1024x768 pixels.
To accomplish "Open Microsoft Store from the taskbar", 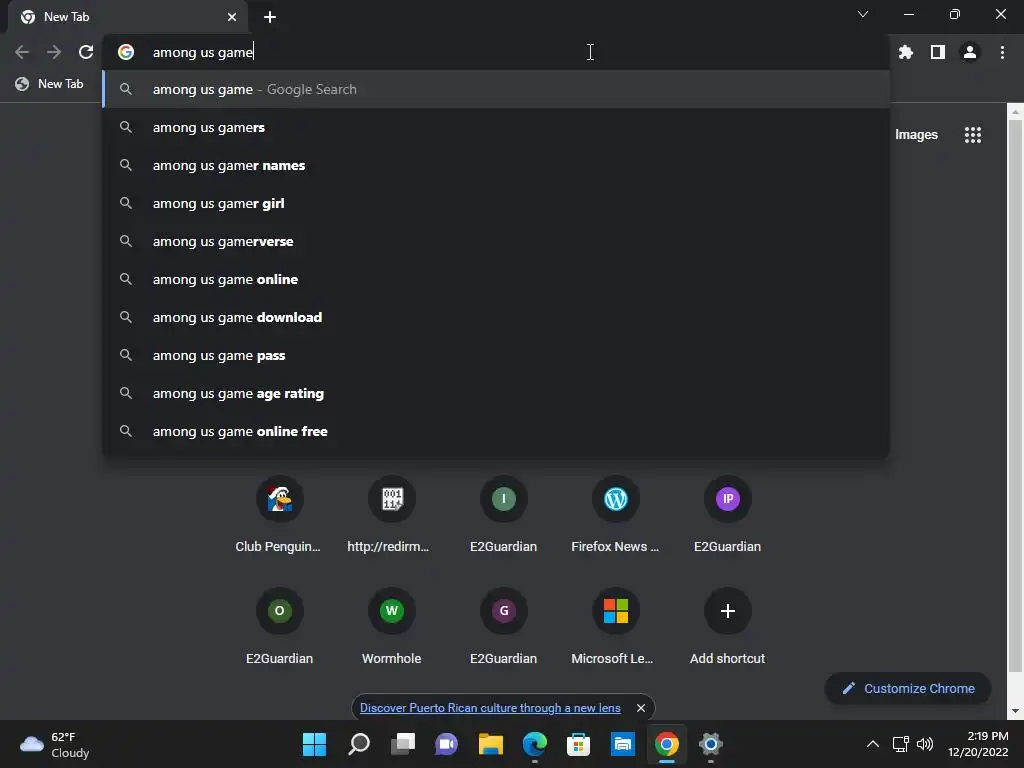I will pyautogui.click(x=578, y=744).
